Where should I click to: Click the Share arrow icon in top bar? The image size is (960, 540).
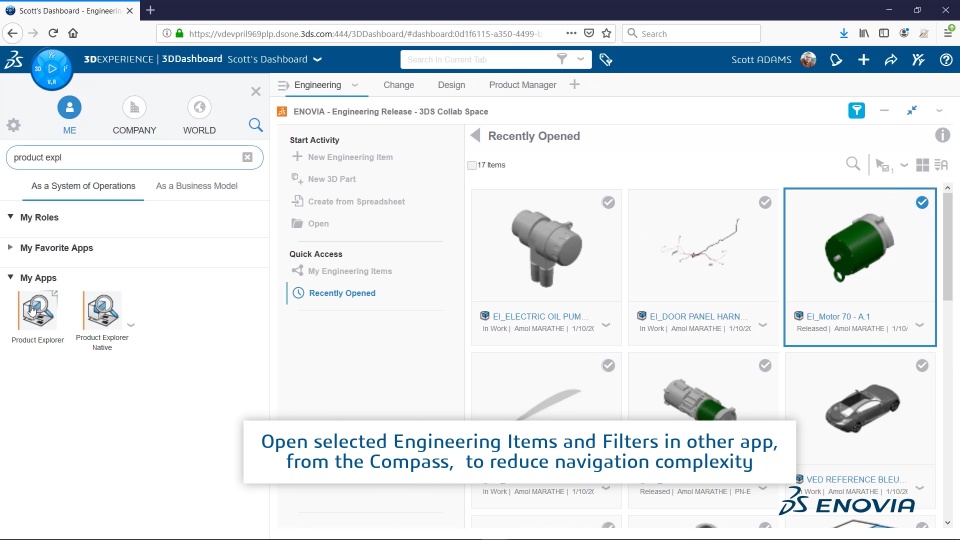pos(891,59)
